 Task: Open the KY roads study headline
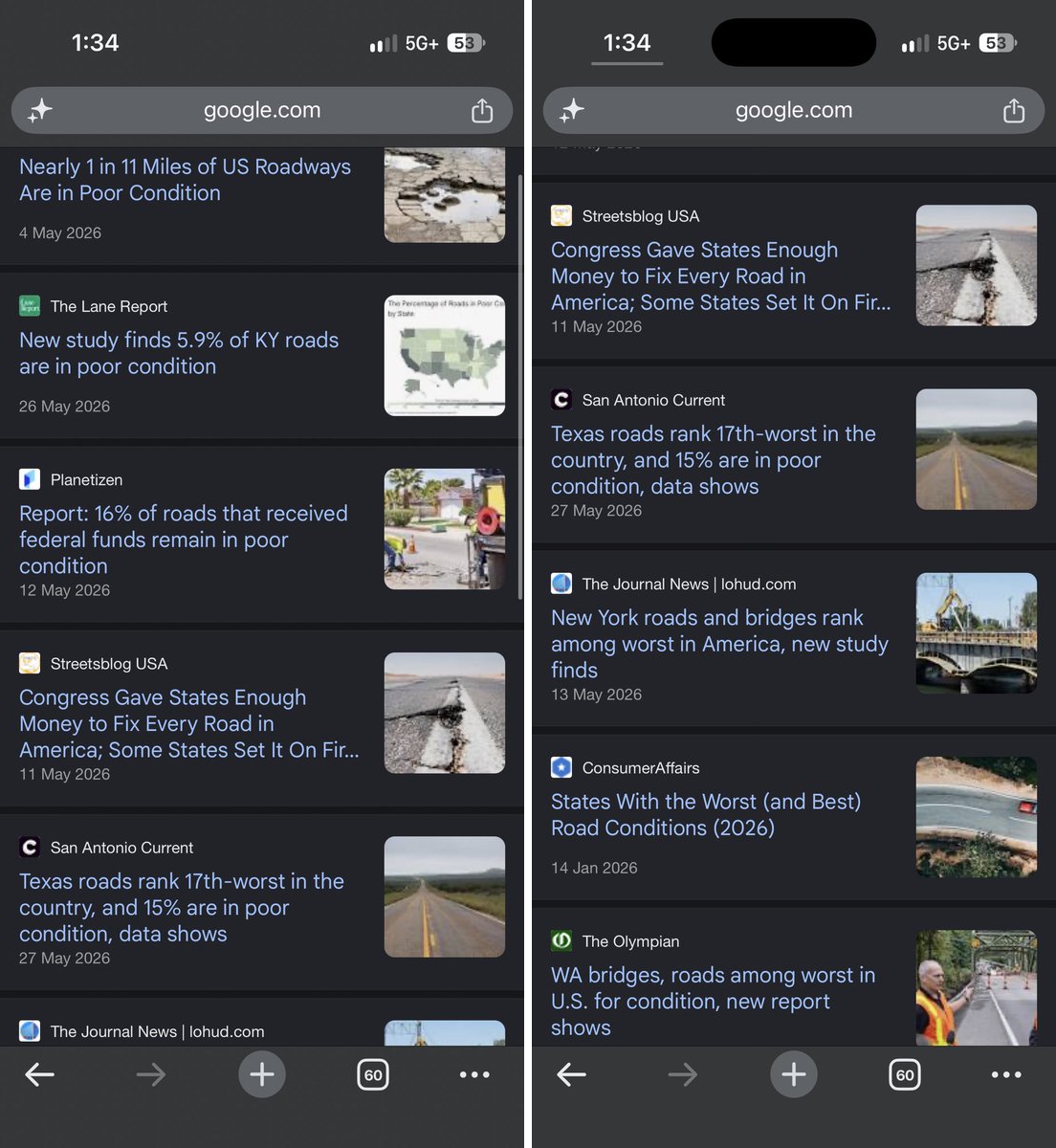(x=179, y=353)
